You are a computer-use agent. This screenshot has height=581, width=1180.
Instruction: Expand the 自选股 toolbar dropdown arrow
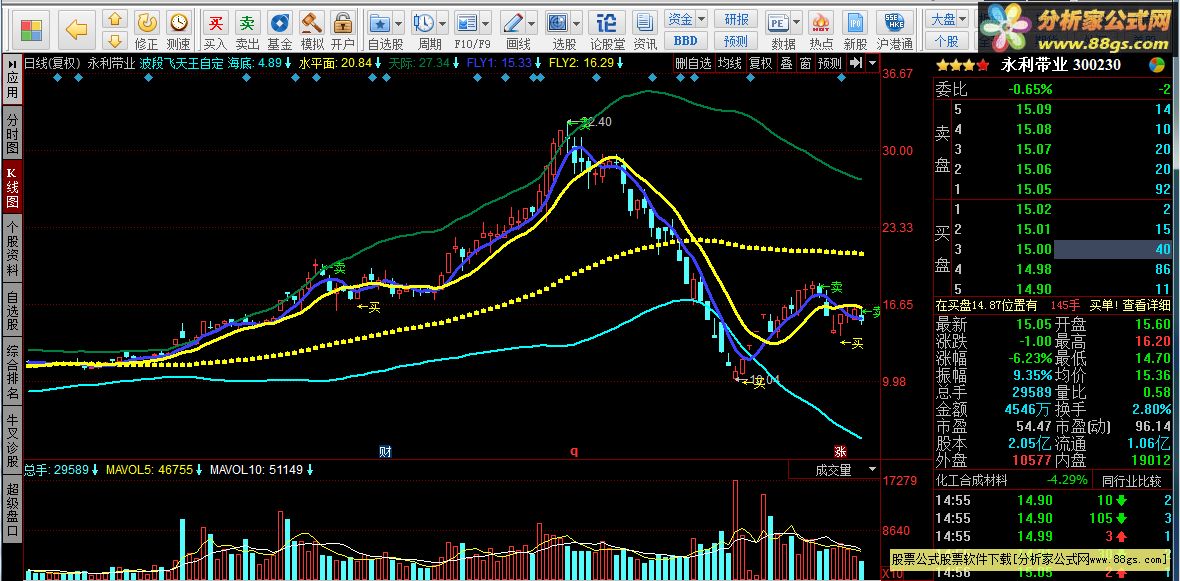[400, 21]
